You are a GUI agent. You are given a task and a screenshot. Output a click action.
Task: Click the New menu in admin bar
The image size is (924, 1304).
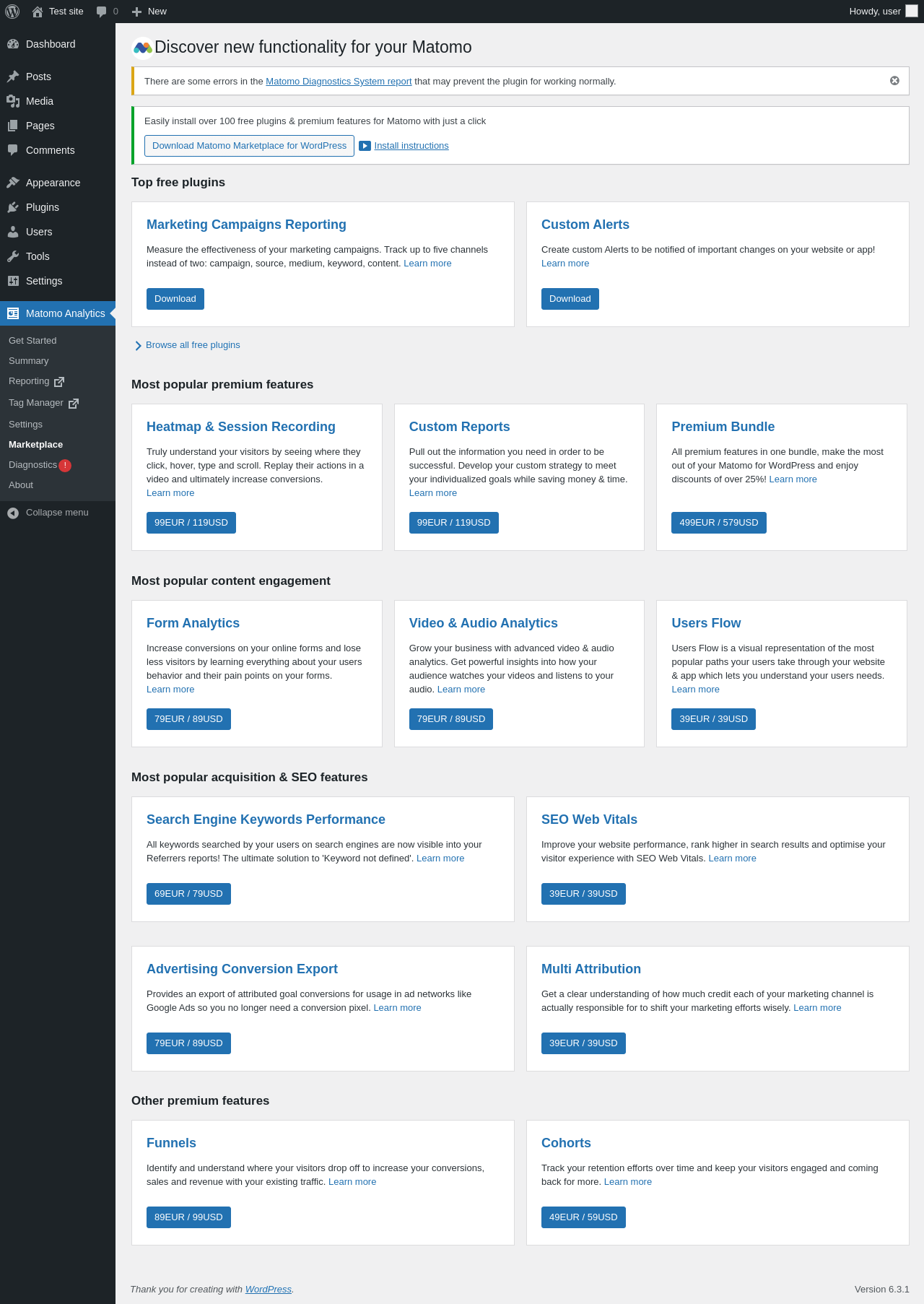(x=149, y=12)
